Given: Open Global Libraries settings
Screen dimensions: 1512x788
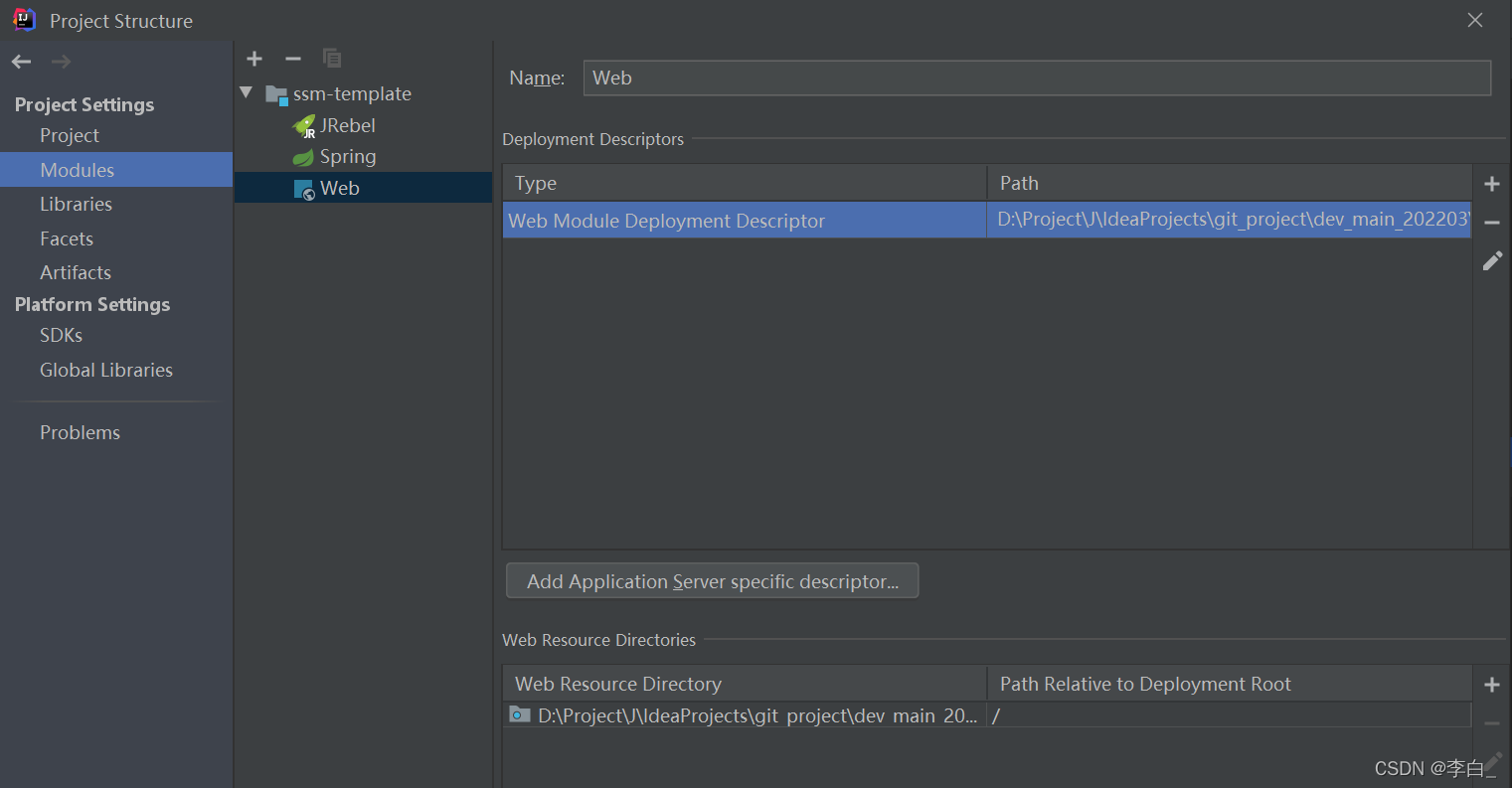Looking at the screenshot, I should click(x=106, y=370).
